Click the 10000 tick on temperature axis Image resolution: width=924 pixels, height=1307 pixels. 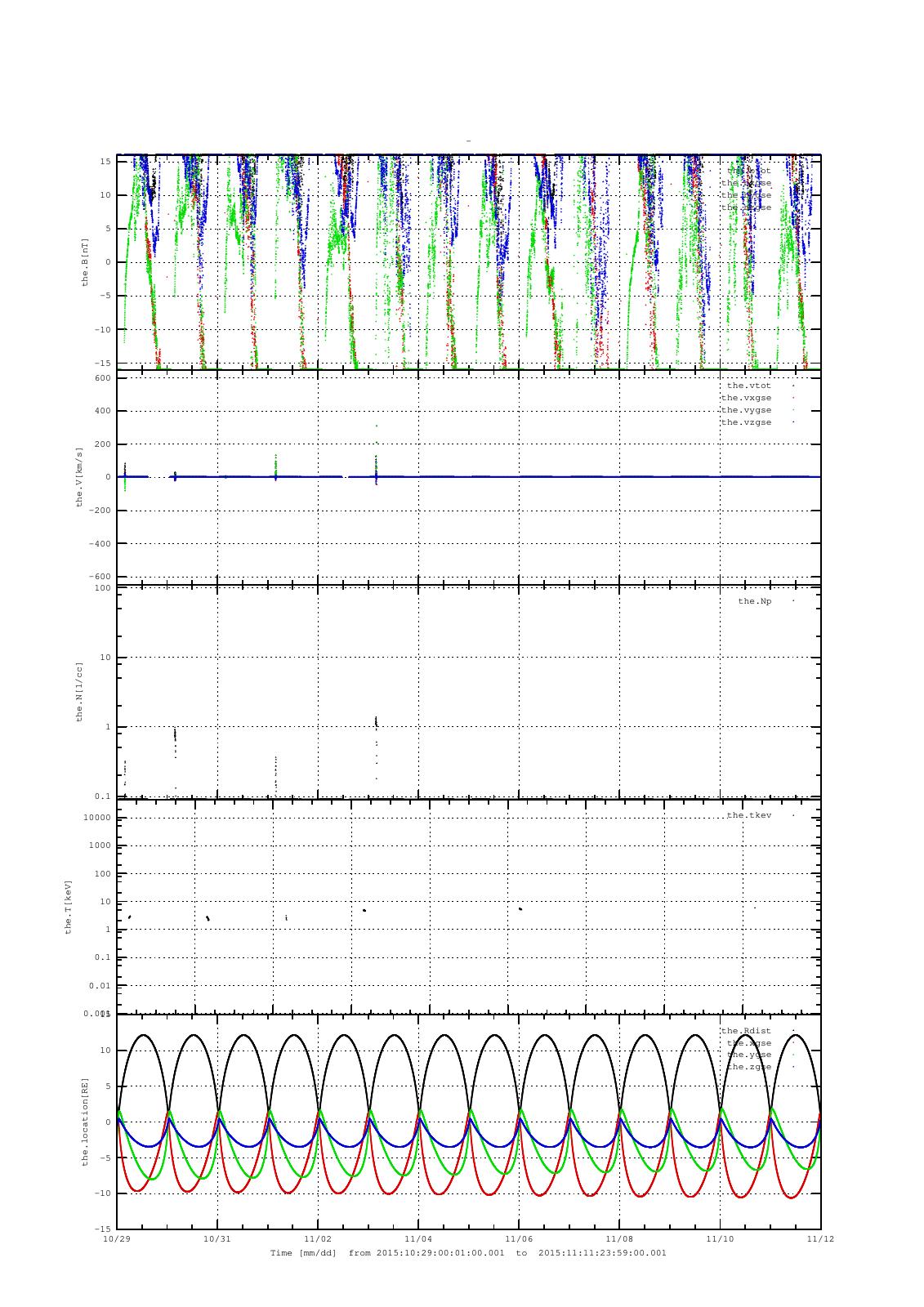[x=97, y=819]
